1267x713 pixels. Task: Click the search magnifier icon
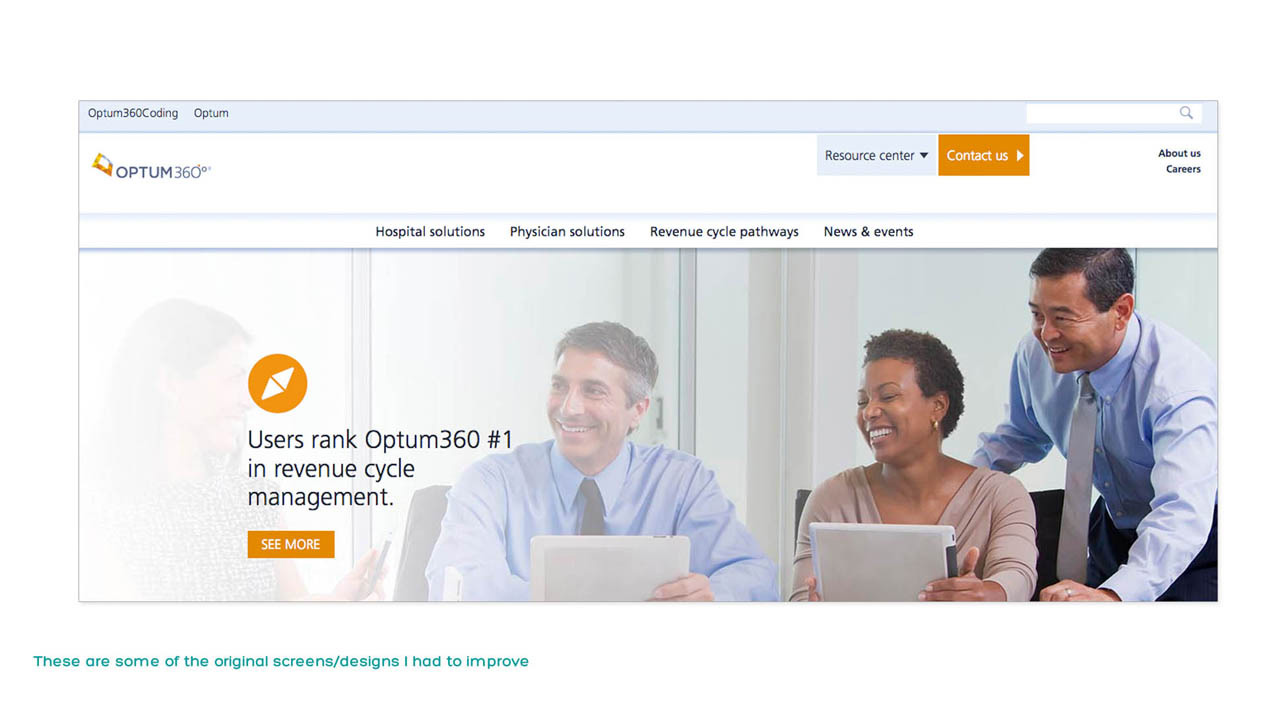point(1186,113)
